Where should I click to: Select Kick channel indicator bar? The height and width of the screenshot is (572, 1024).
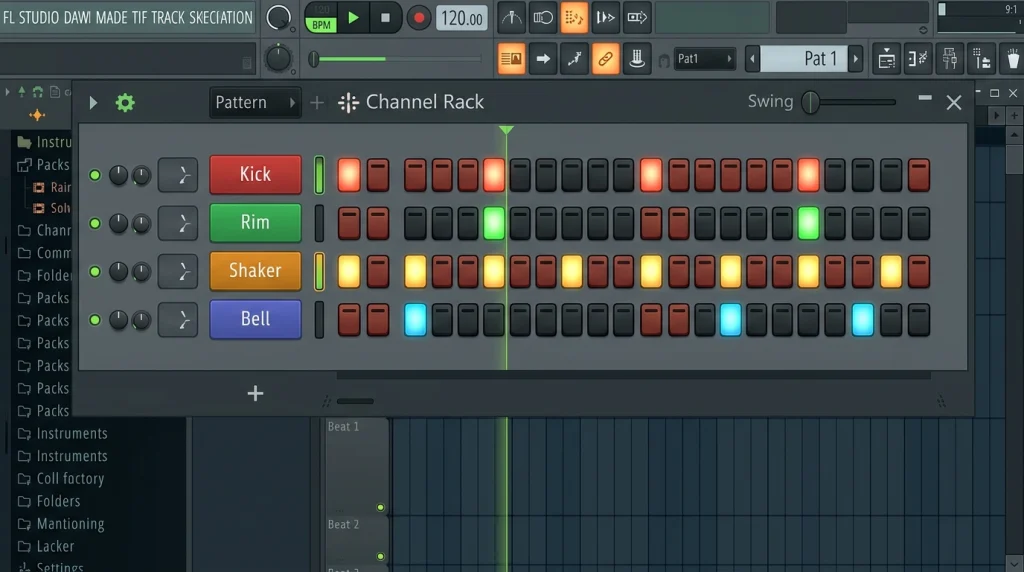pos(319,175)
